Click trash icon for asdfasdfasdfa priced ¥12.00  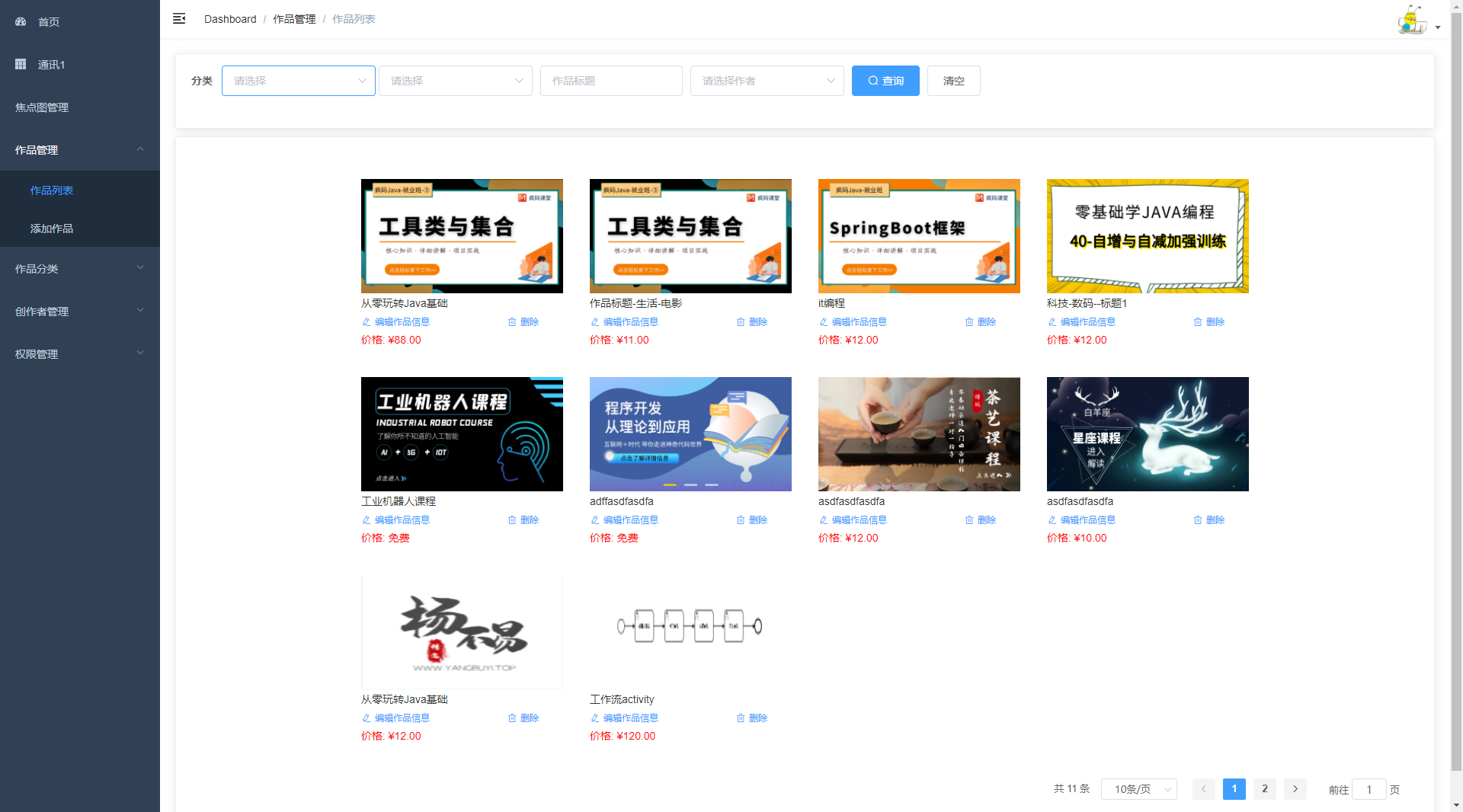tap(969, 520)
